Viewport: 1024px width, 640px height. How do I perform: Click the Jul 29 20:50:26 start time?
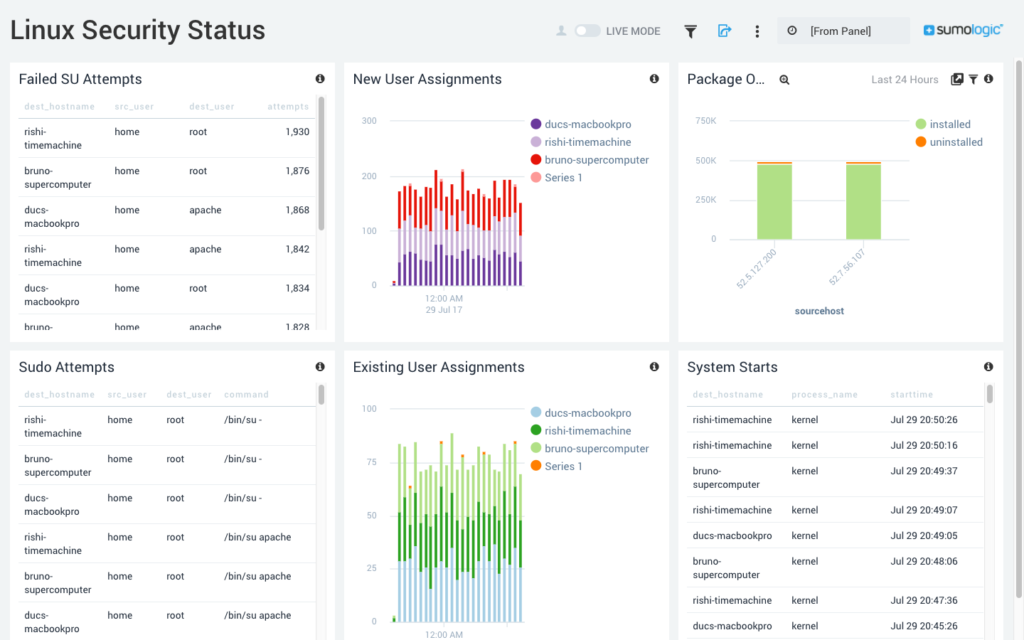pos(923,420)
